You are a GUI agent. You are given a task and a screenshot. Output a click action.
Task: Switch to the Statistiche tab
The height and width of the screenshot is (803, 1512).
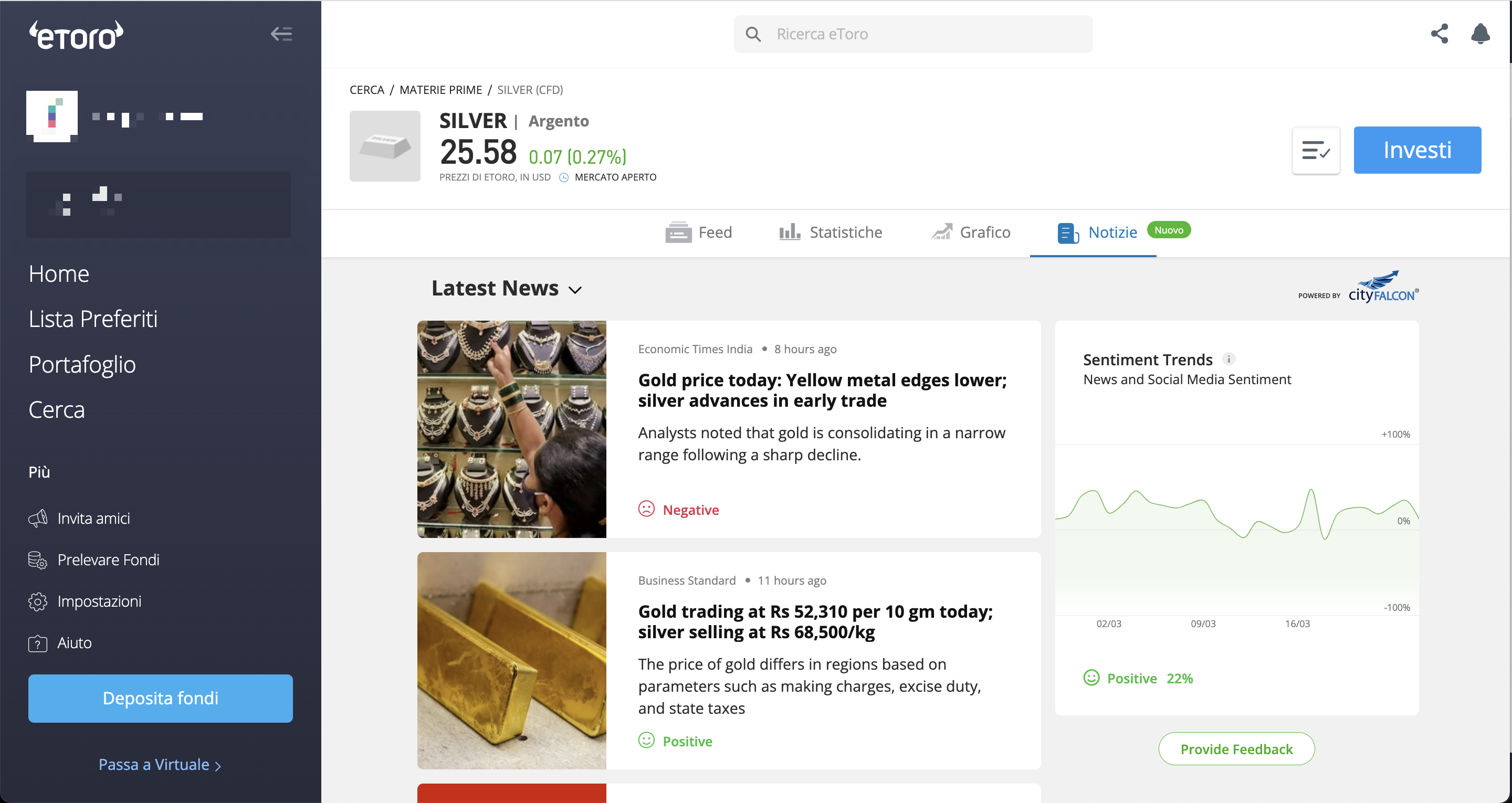(830, 233)
